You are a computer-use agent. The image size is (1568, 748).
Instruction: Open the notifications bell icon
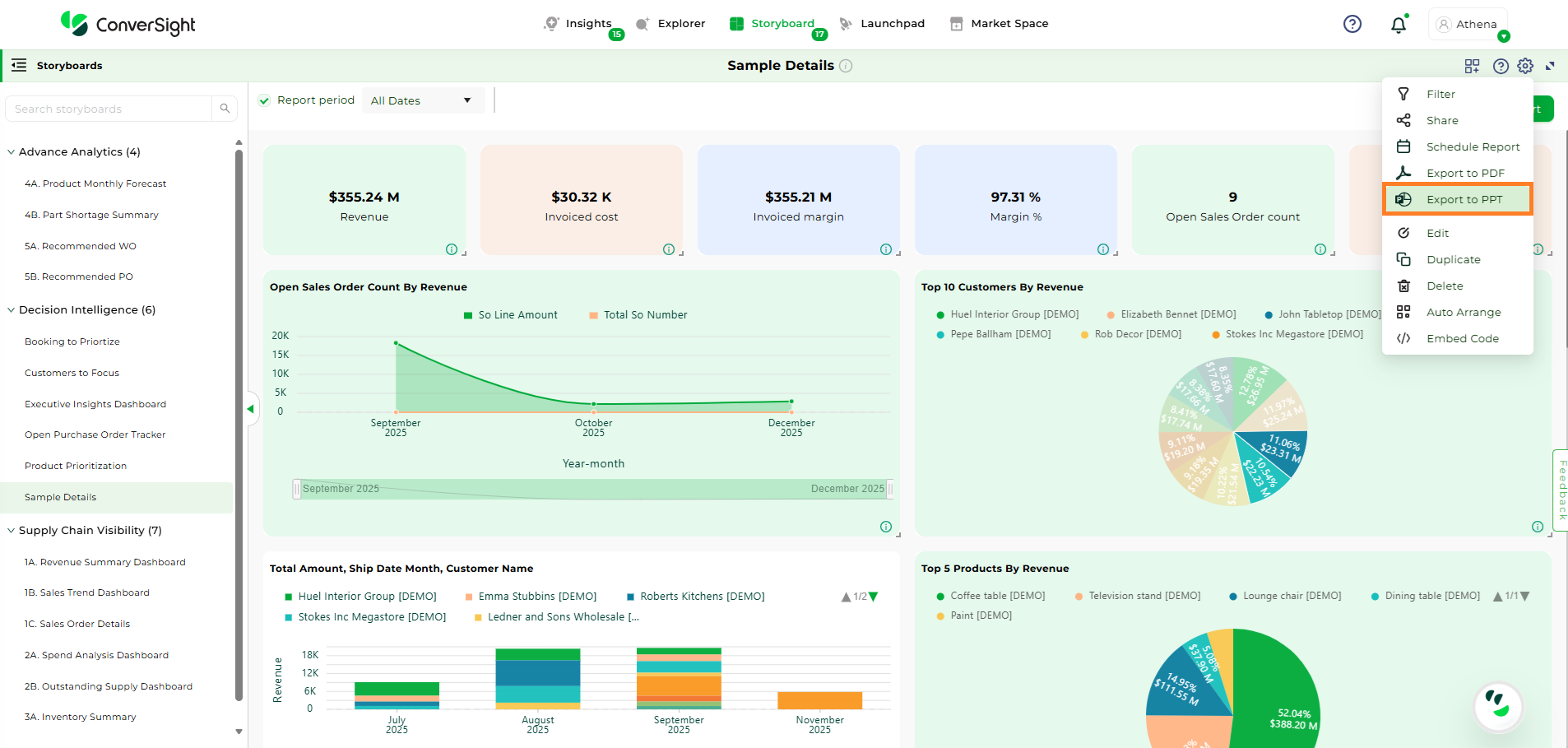tap(1398, 25)
